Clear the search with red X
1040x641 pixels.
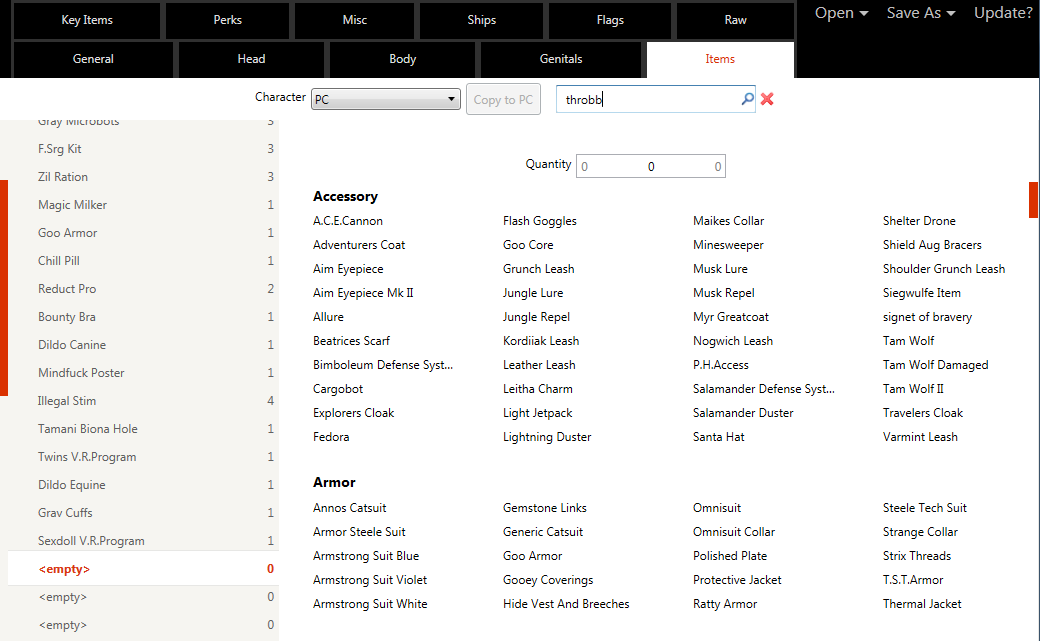point(767,99)
